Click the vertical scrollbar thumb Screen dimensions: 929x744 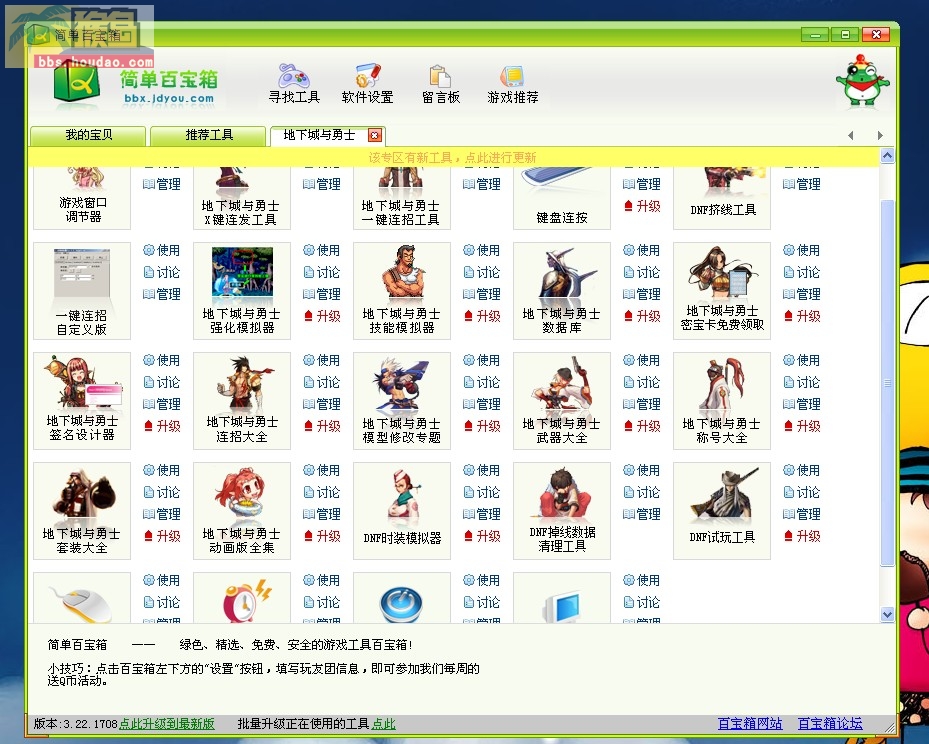[x=887, y=383]
